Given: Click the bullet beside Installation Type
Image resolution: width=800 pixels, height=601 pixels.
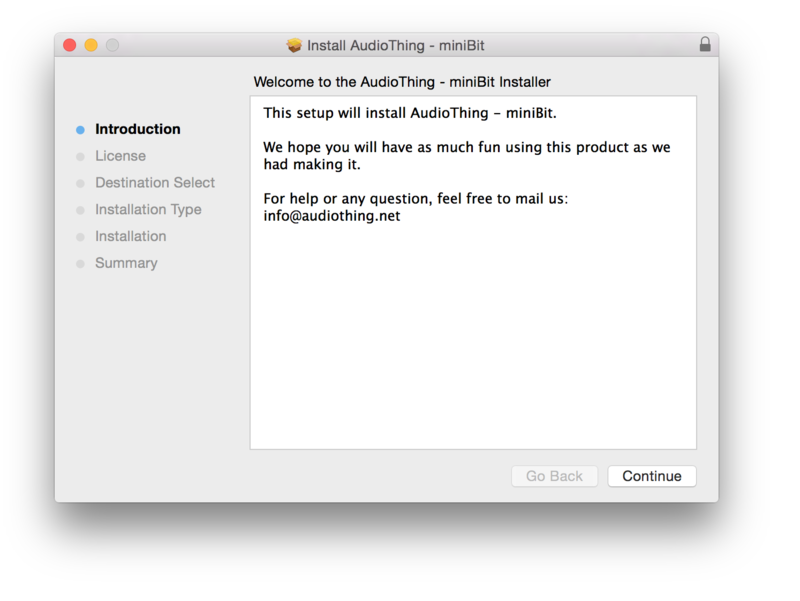Looking at the screenshot, I should (x=80, y=211).
